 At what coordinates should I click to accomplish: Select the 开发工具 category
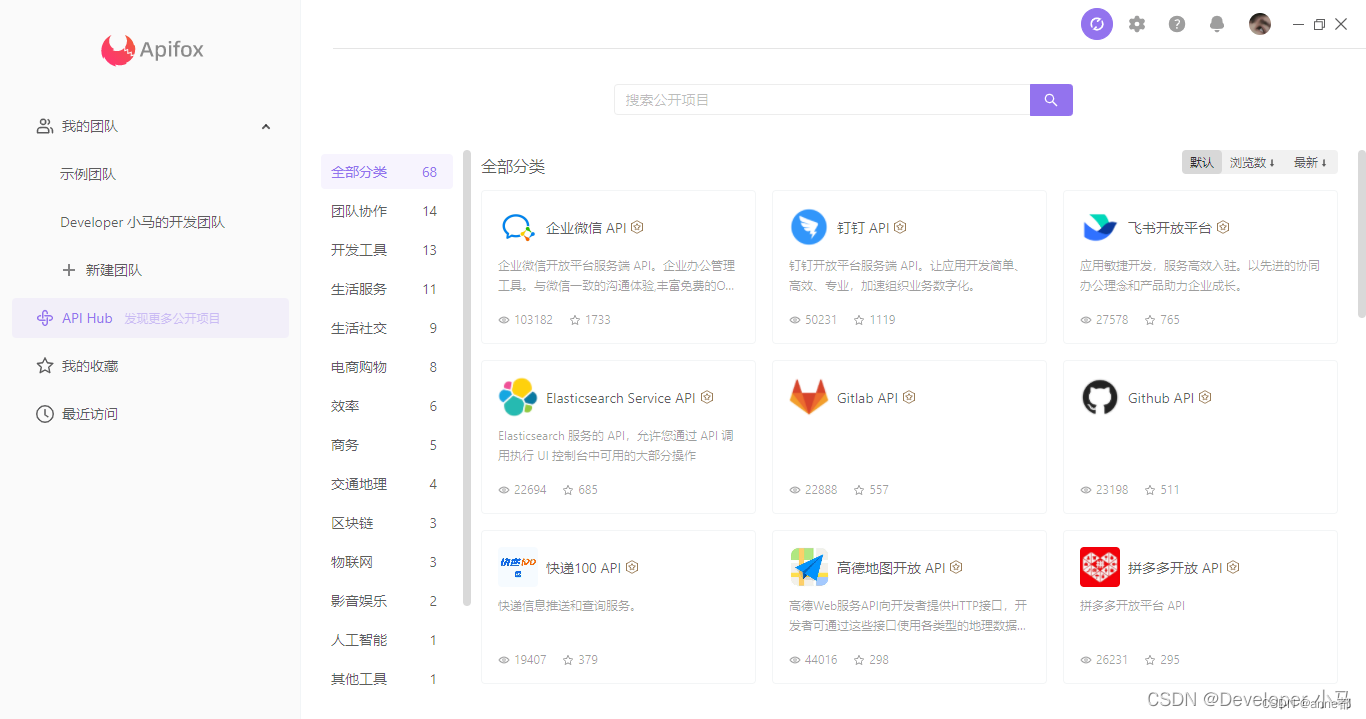(x=386, y=250)
